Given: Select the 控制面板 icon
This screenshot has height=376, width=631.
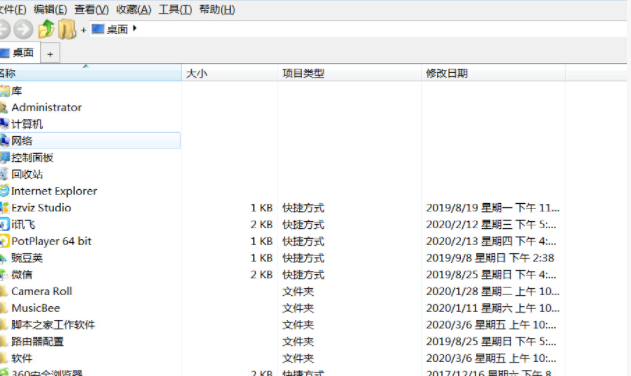Looking at the screenshot, I should click(x=4, y=157).
